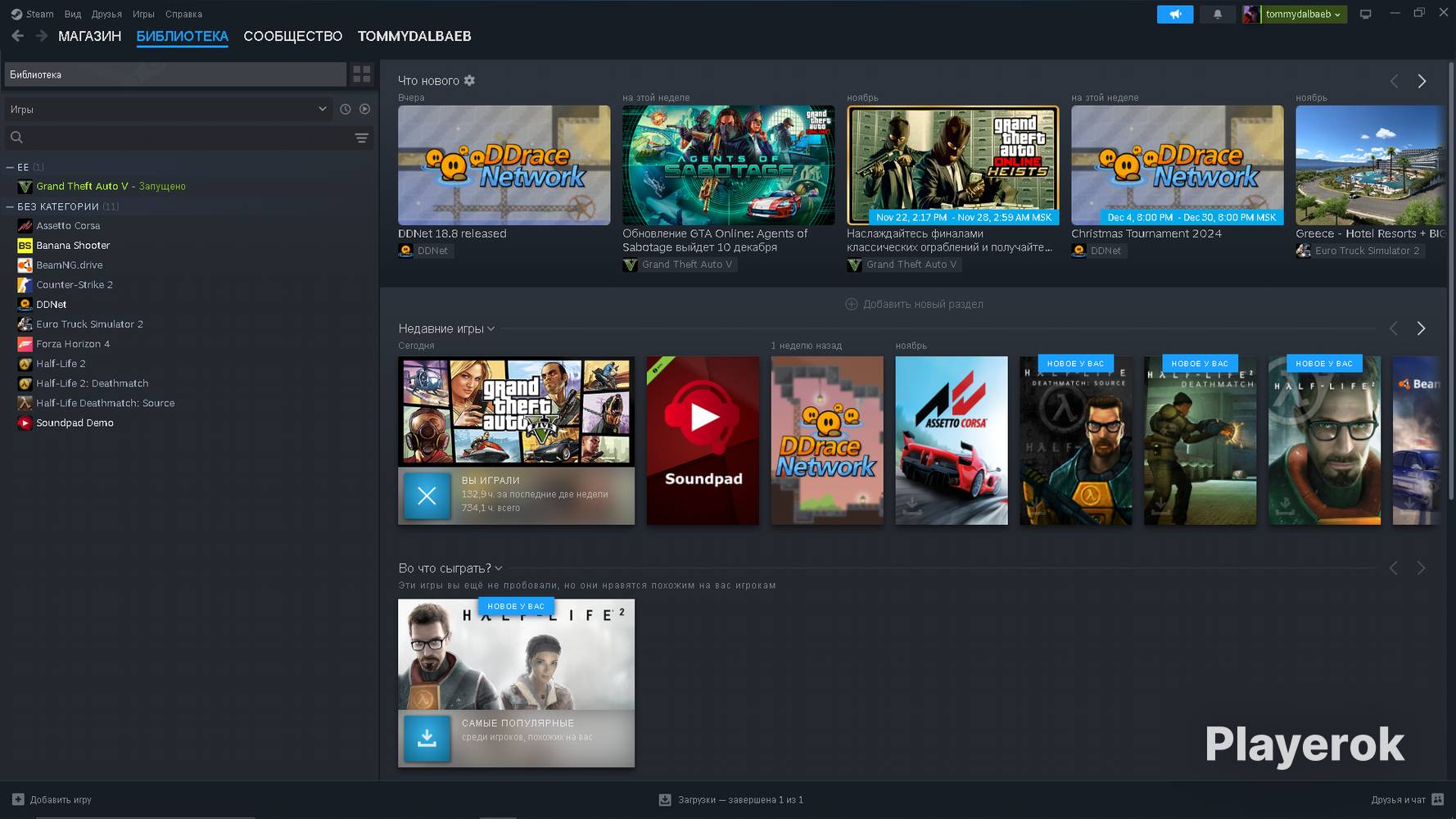Next page arrow in Недавние игры
The height and width of the screenshot is (819, 1456).
click(1422, 328)
